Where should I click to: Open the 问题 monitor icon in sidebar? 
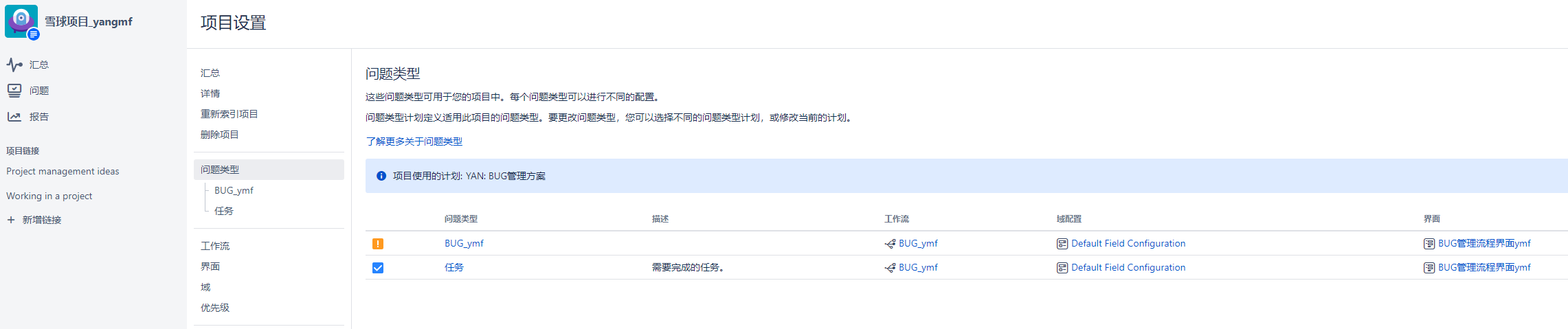[x=14, y=91]
